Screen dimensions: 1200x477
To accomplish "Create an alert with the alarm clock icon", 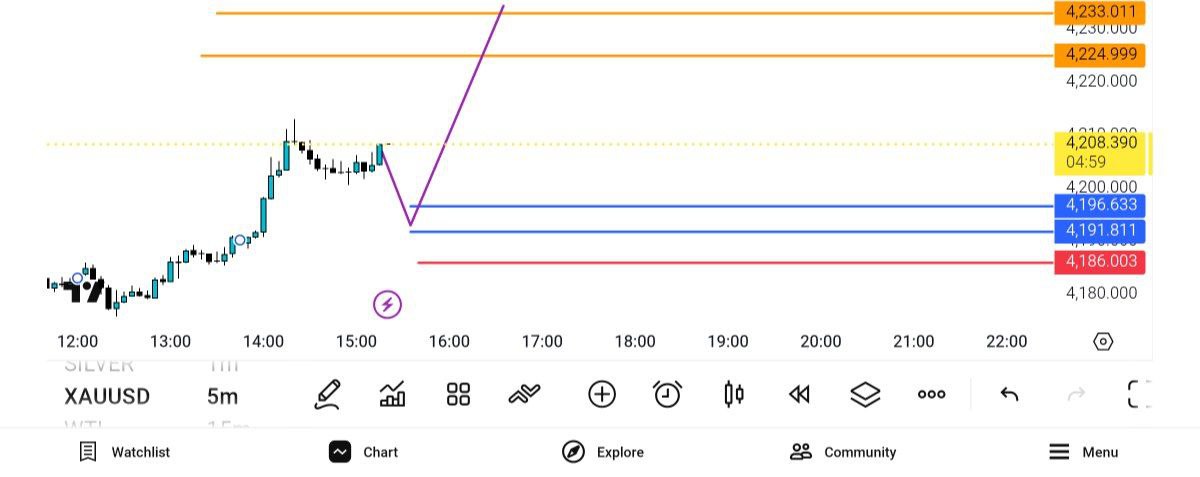I will point(667,395).
